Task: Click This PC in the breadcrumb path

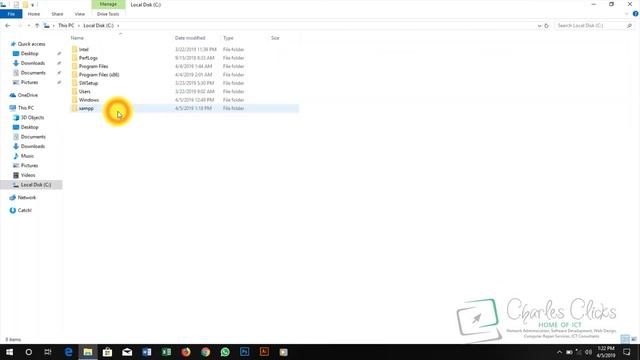Action: pos(66,25)
